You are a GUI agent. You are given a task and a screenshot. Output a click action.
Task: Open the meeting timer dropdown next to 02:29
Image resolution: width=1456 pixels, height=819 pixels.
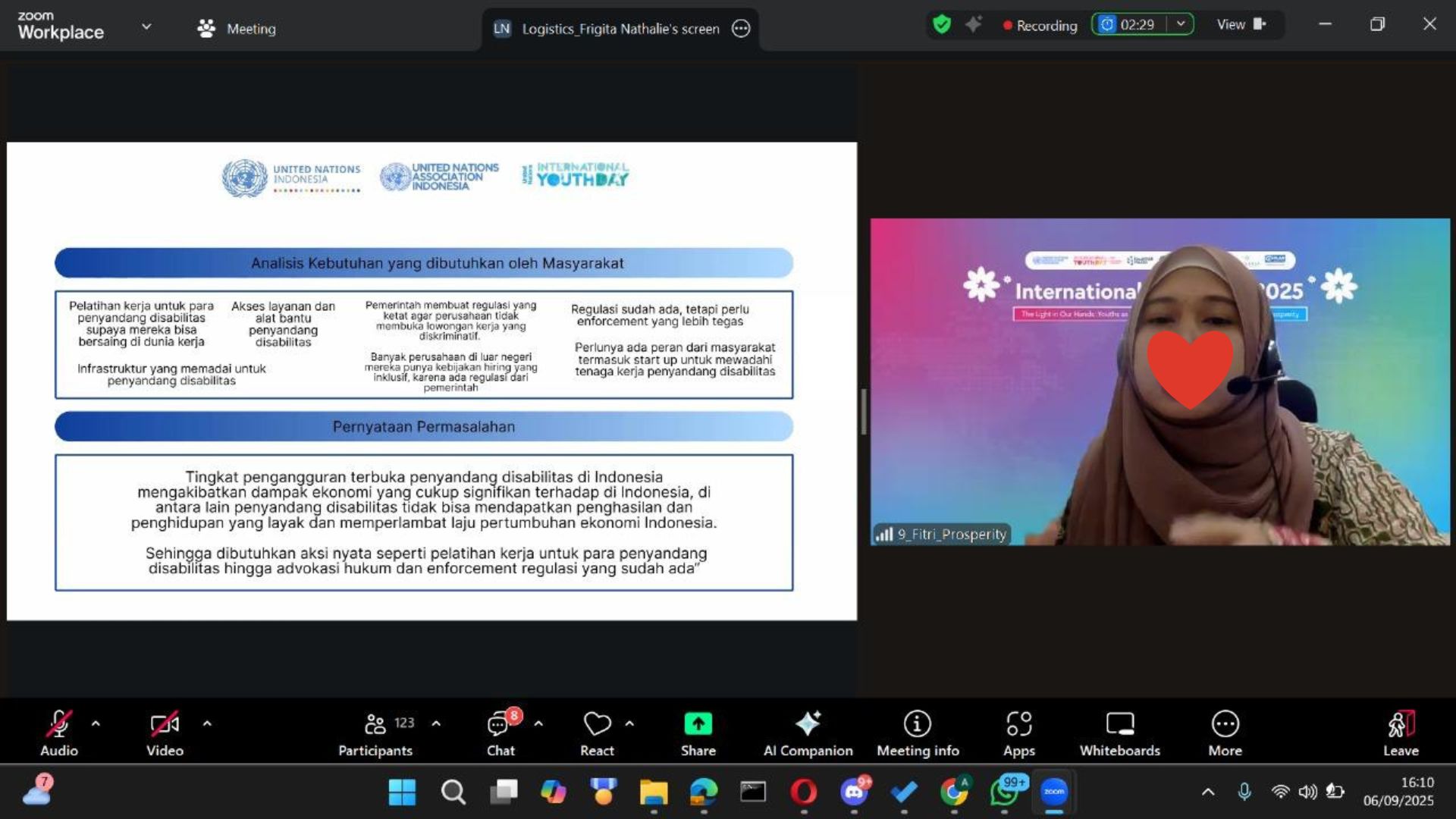tap(1180, 24)
